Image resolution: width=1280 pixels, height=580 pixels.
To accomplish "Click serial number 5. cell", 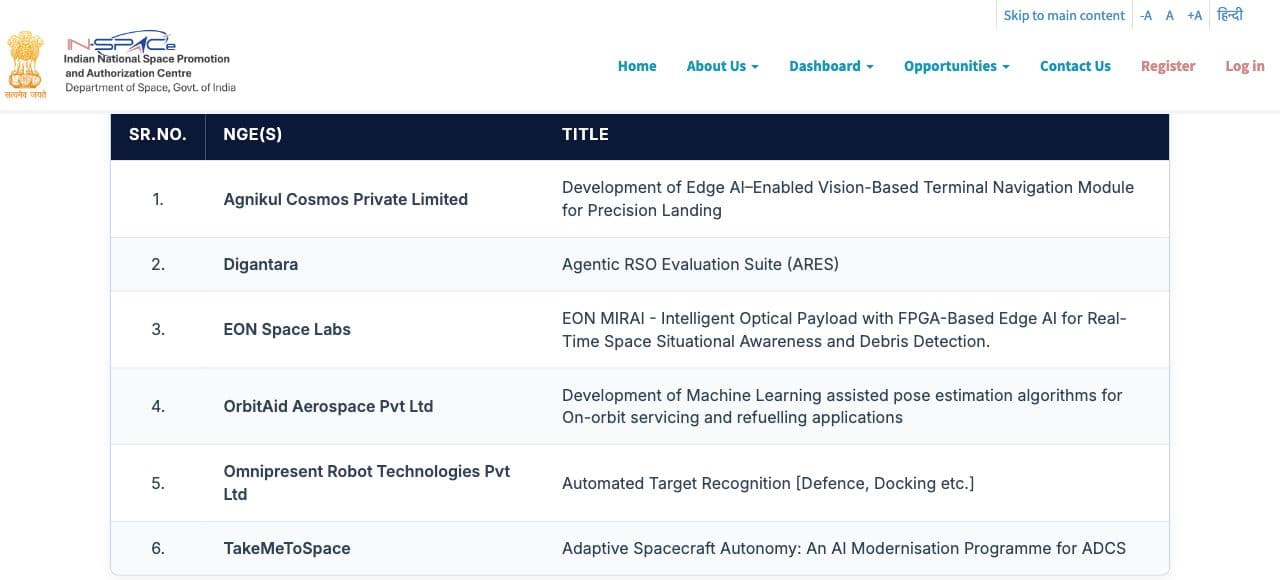I will (x=158, y=483).
